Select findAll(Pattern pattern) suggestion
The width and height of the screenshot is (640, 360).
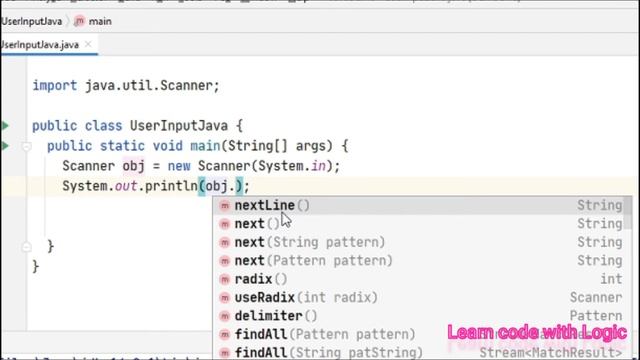click(x=418, y=334)
